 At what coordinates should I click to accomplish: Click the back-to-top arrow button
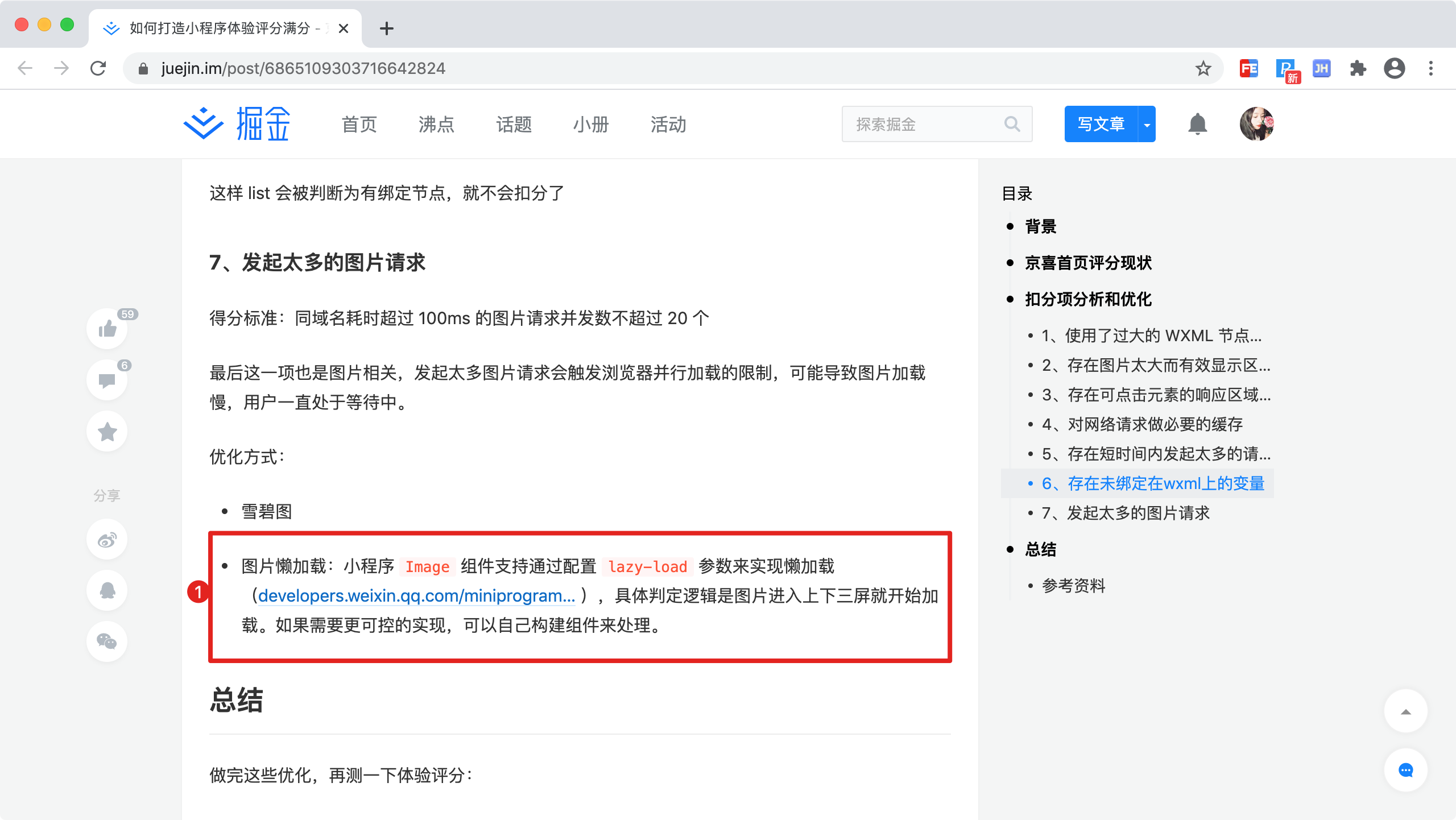(x=1405, y=711)
